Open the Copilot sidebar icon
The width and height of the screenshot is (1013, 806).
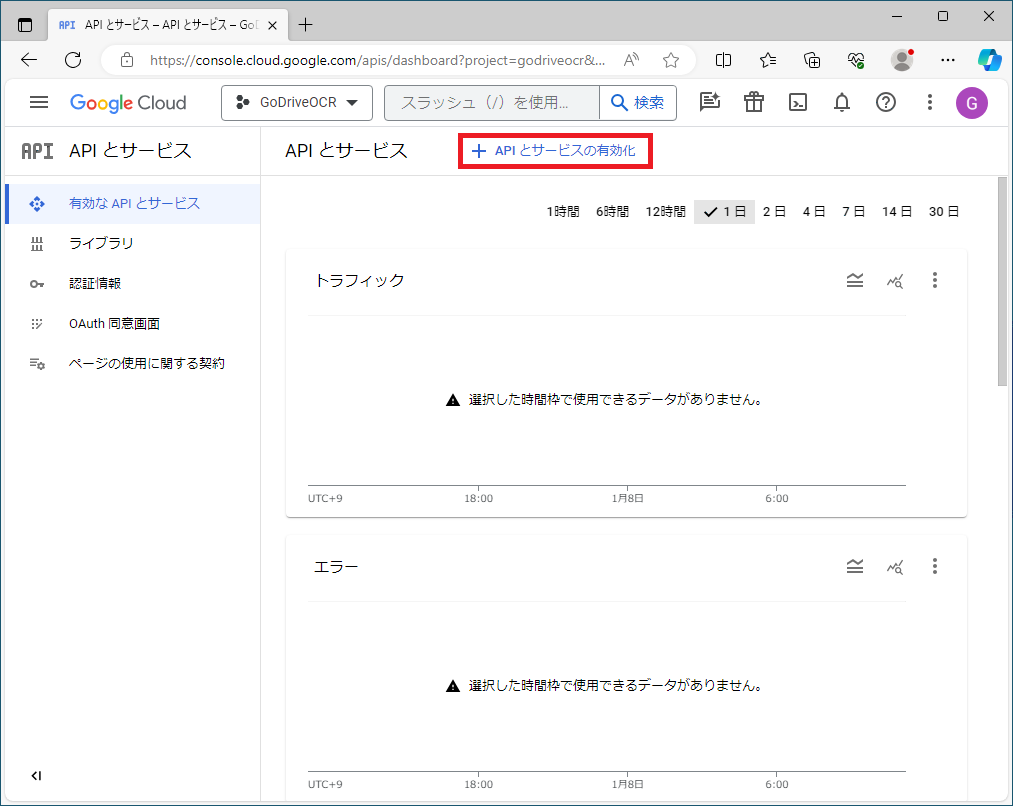click(989, 60)
